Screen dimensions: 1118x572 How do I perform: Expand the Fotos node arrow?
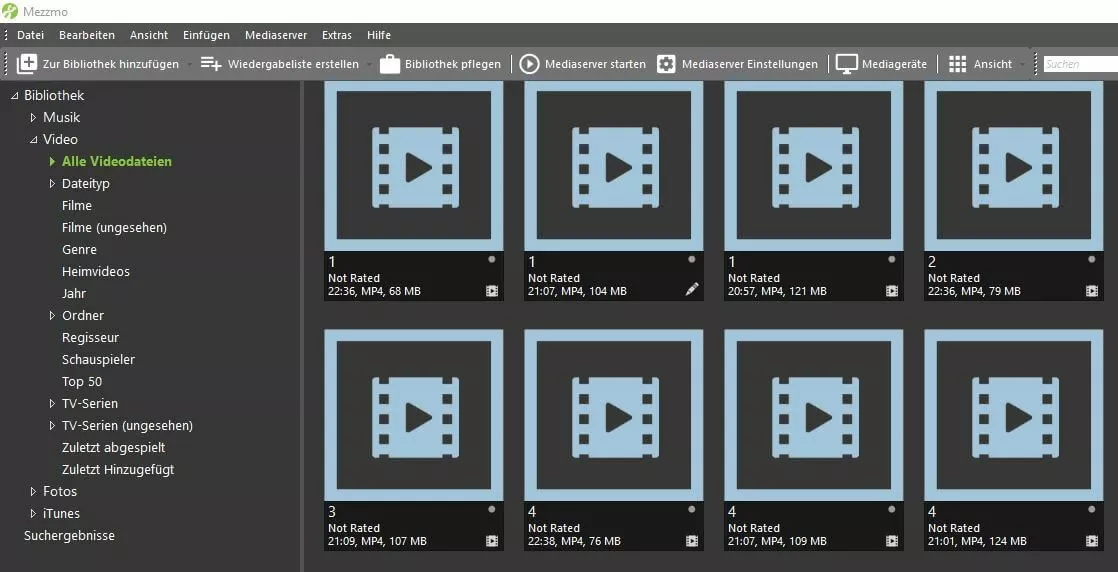coord(33,491)
